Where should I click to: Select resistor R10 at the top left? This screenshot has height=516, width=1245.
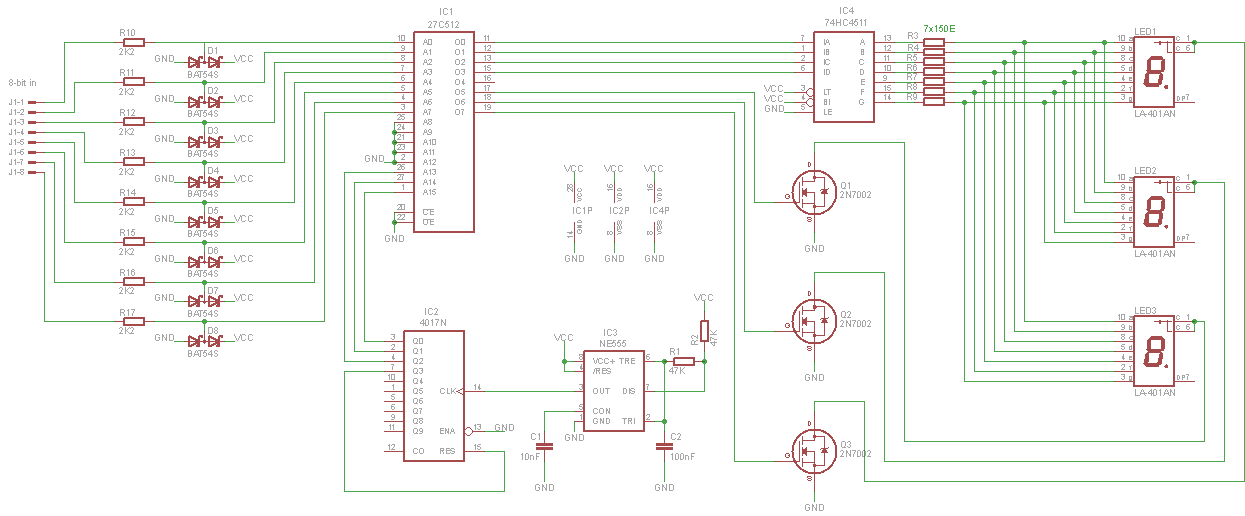[x=133, y=43]
